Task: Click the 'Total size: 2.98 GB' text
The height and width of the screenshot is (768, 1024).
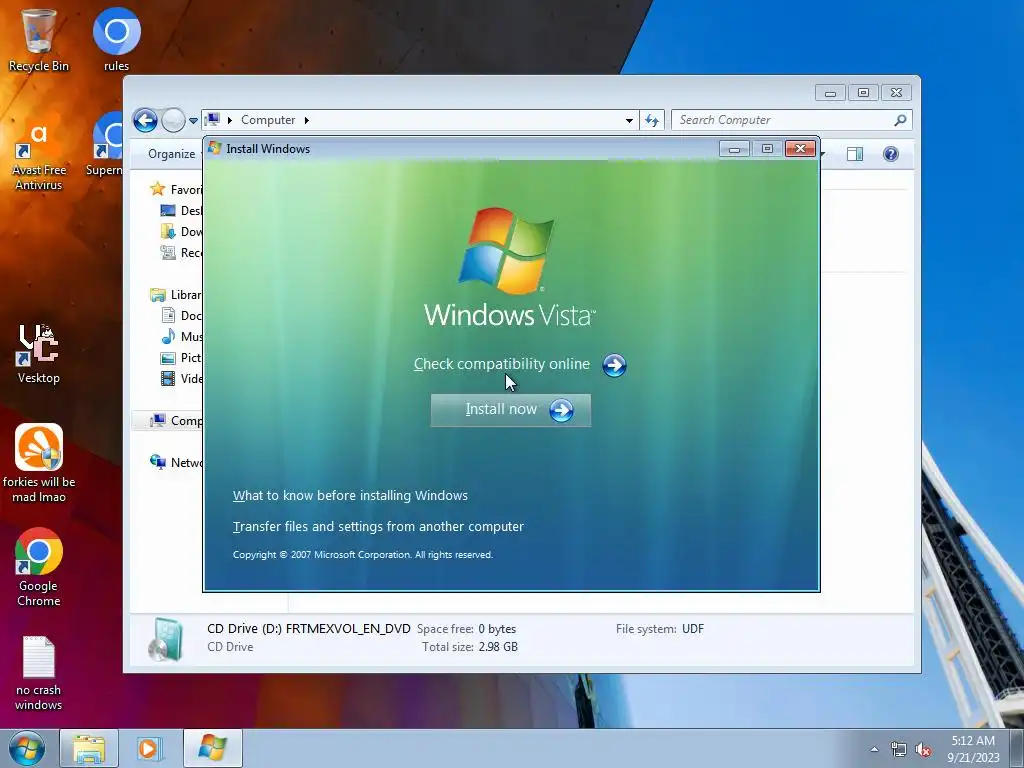Action: 470,647
